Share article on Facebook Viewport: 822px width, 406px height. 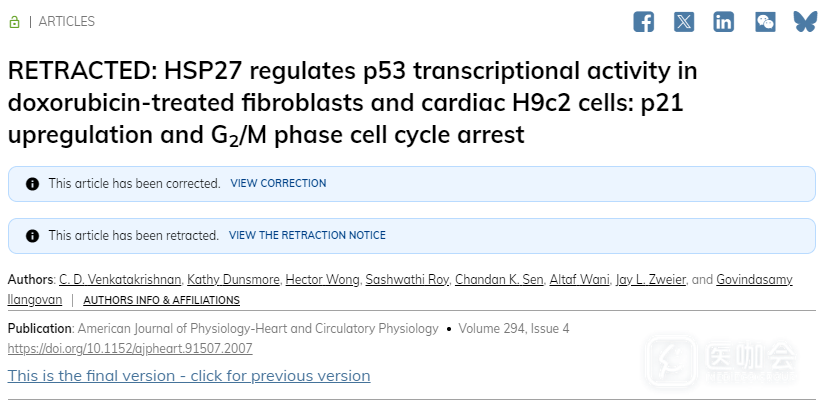(644, 22)
